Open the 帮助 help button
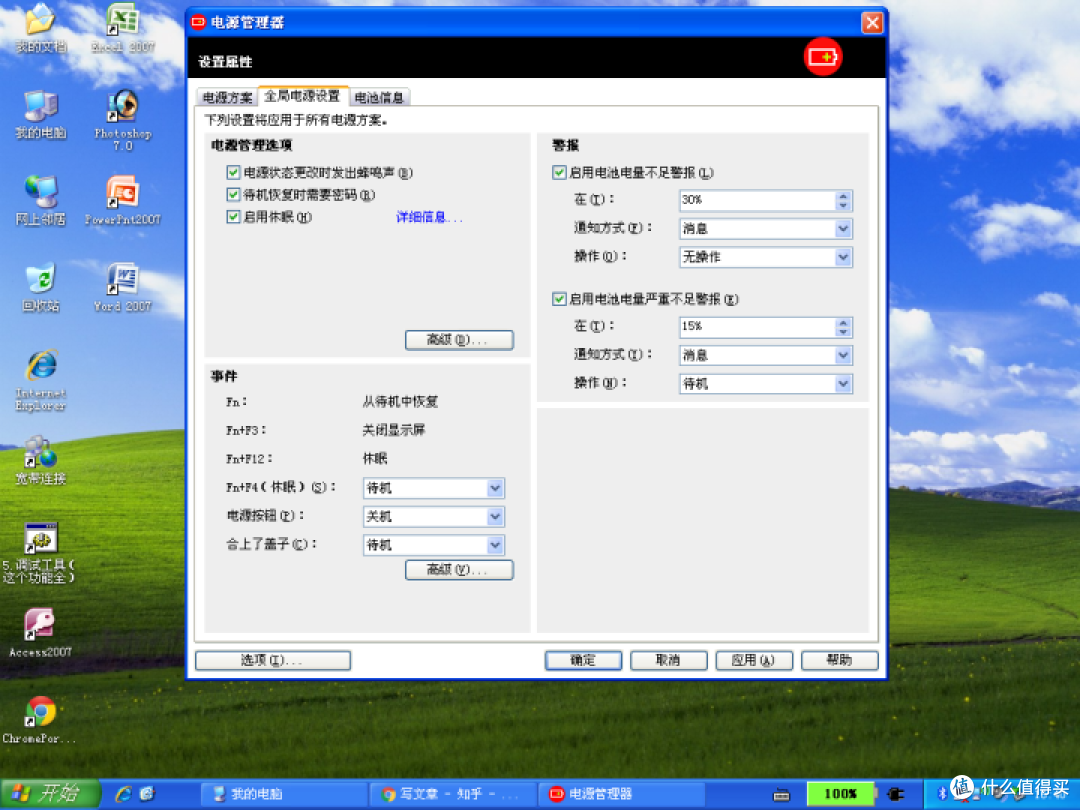Screen dimensions: 1080x810 click(840, 661)
